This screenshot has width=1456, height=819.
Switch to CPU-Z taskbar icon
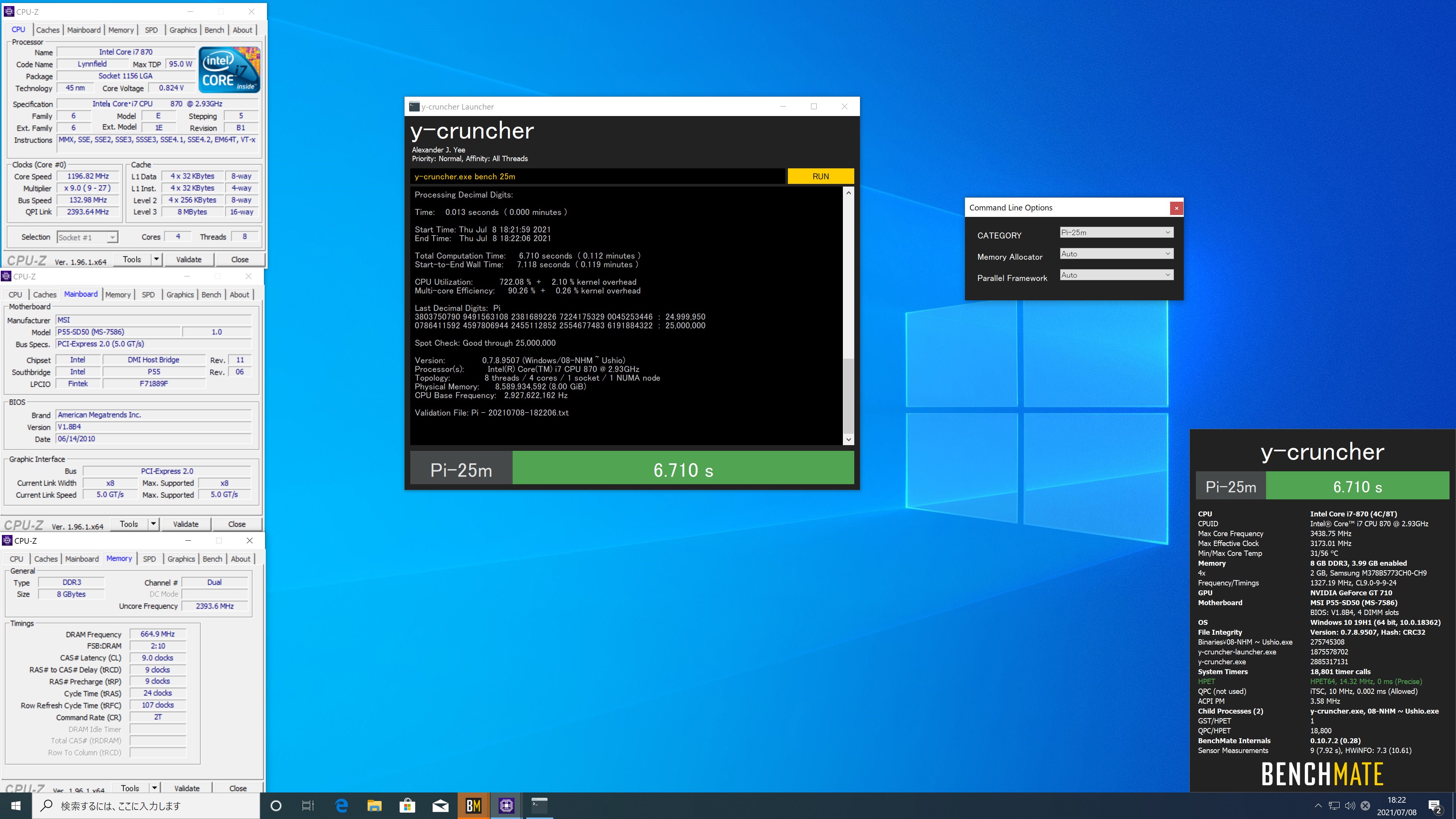pyautogui.click(x=507, y=805)
